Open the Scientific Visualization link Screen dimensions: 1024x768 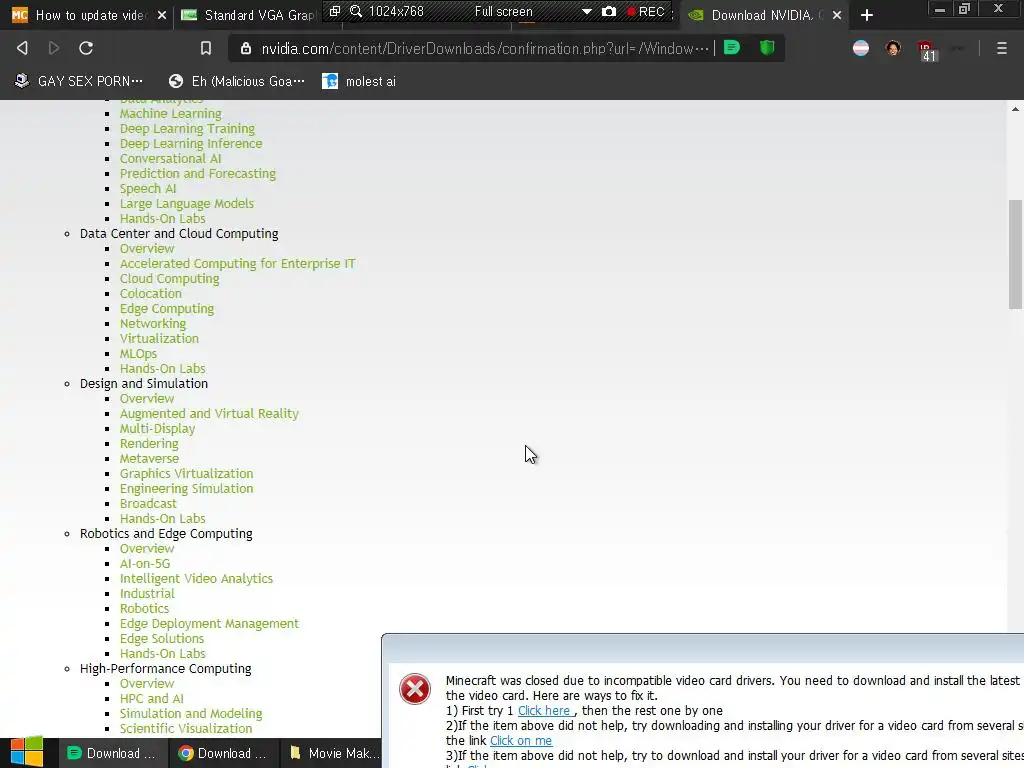[185, 729]
